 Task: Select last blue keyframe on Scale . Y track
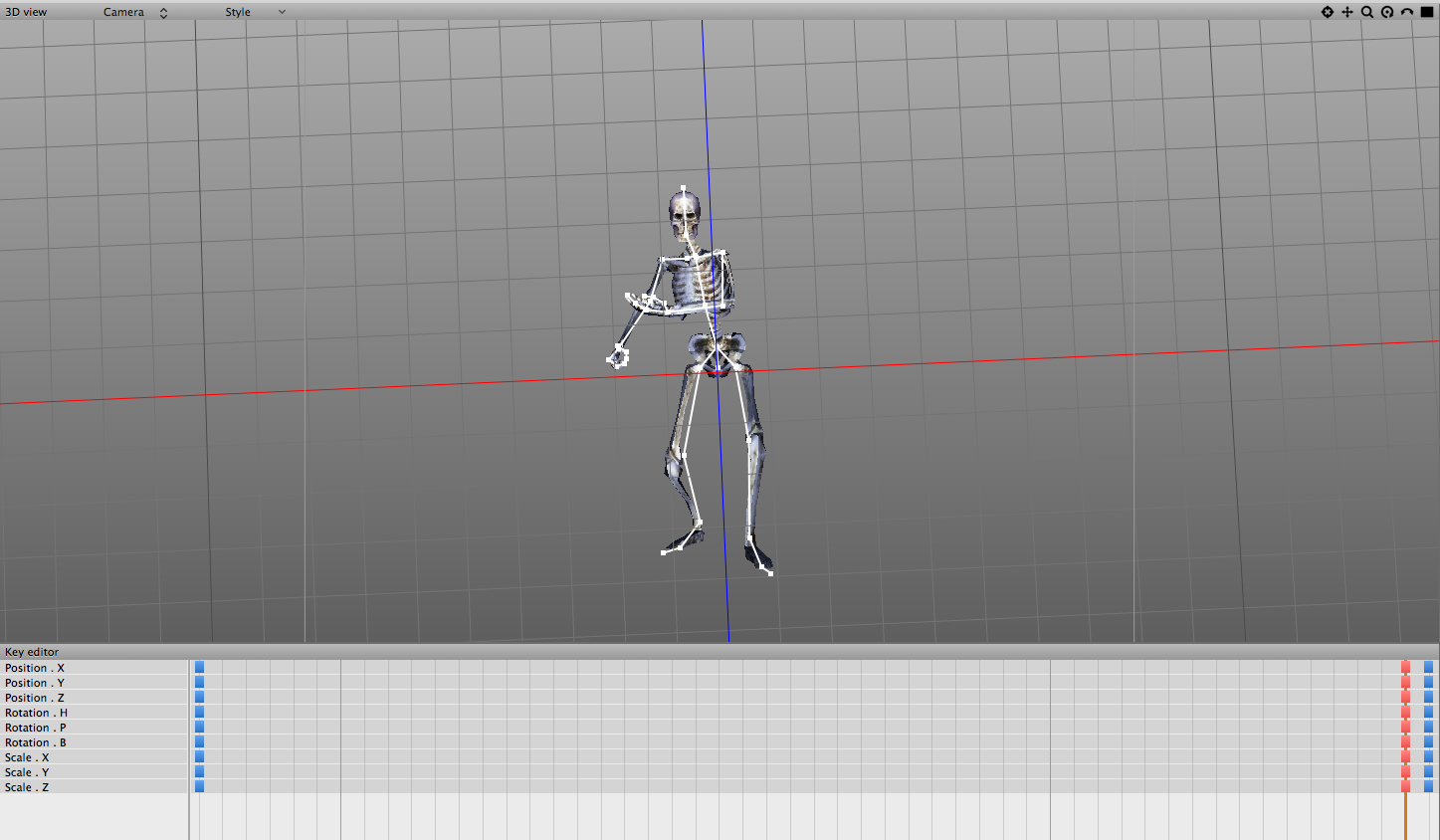pyautogui.click(x=1428, y=772)
